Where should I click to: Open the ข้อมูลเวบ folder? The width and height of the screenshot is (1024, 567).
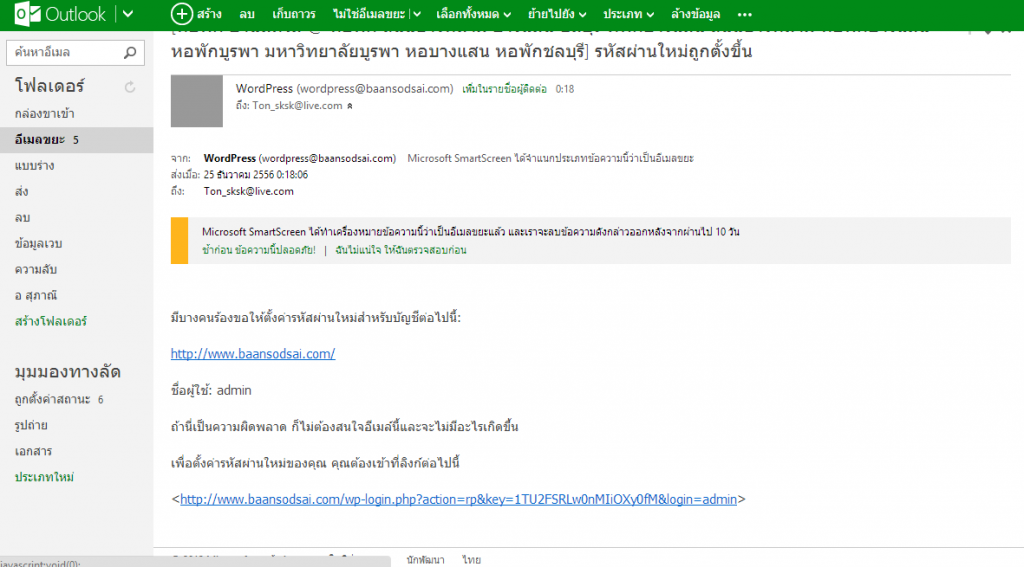[39, 244]
